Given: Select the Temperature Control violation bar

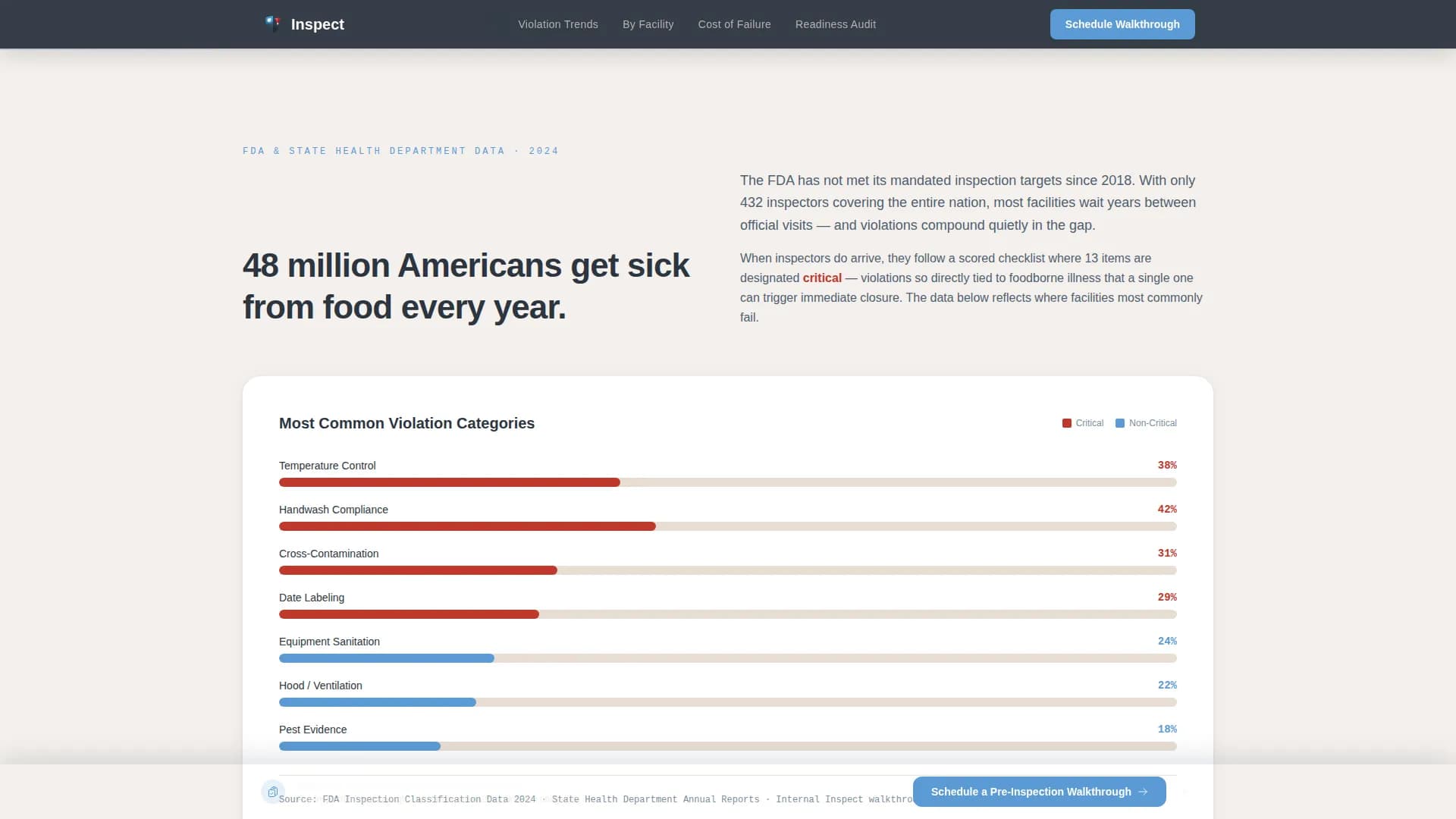Looking at the screenshot, I should (x=449, y=482).
